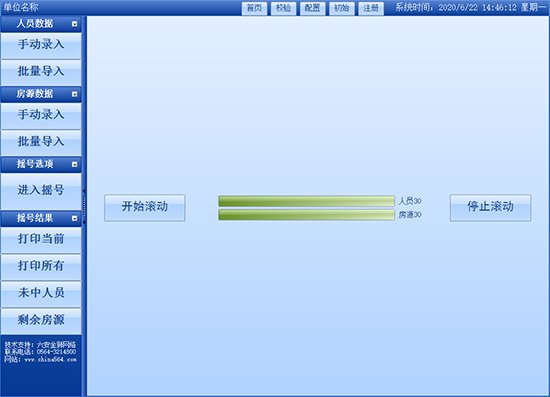Click the 人员数据 section header
This screenshot has width=550, height=397.
tap(41, 24)
